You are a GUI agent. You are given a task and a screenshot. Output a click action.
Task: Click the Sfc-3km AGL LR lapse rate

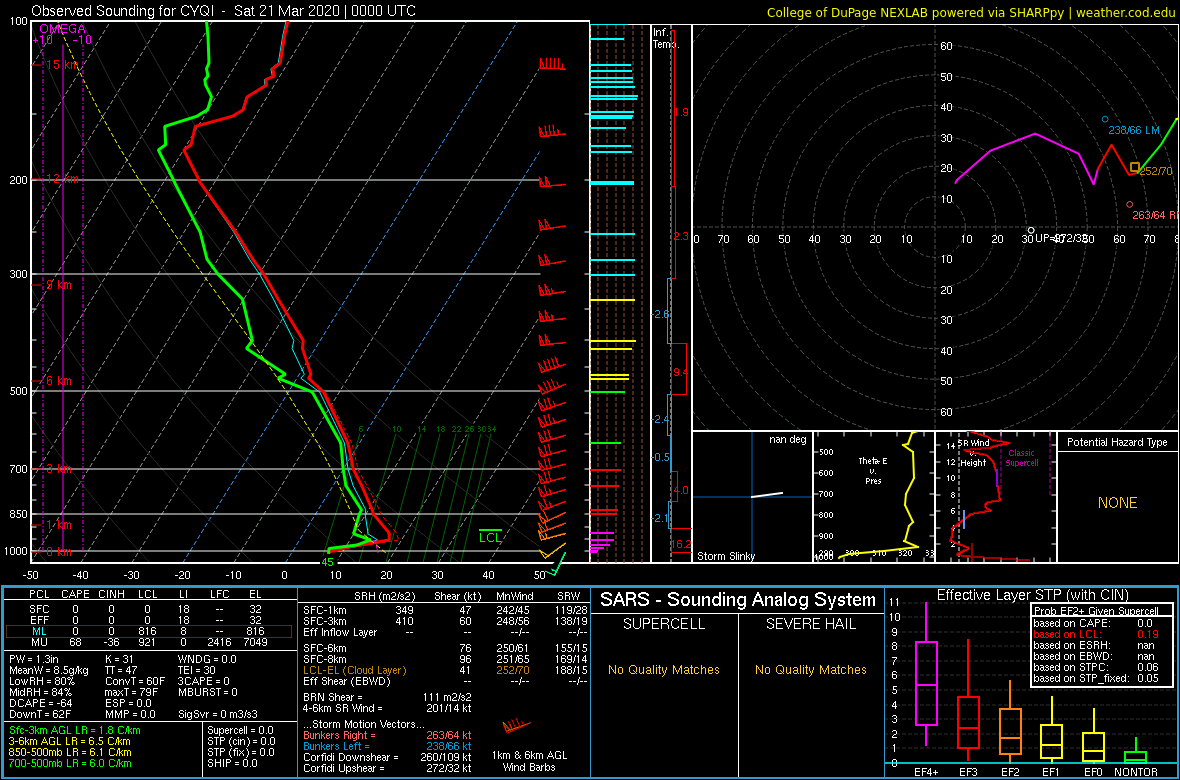[x=75, y=731]
